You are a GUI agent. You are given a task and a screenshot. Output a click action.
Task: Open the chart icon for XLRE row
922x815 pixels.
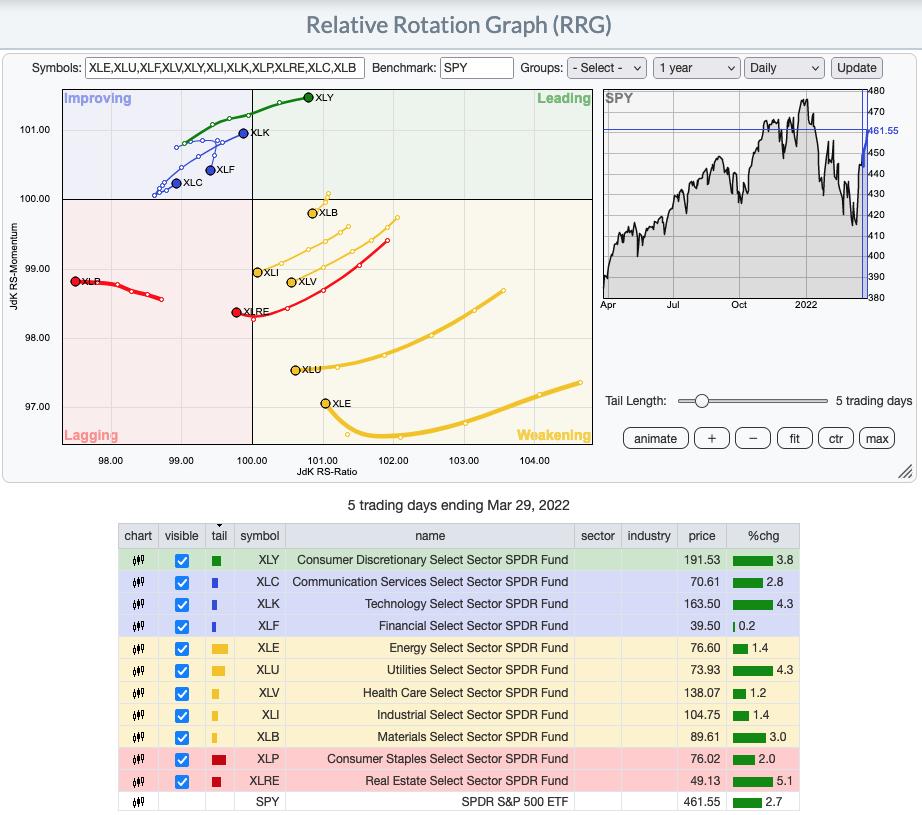click(138, 781)
